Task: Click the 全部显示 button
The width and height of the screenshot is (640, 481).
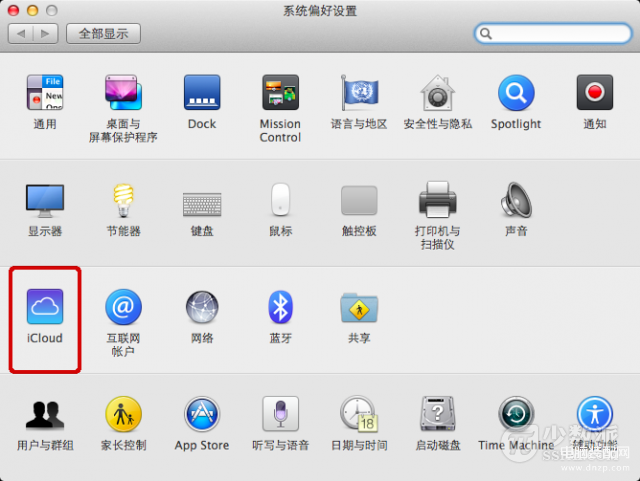Action: 103,33
